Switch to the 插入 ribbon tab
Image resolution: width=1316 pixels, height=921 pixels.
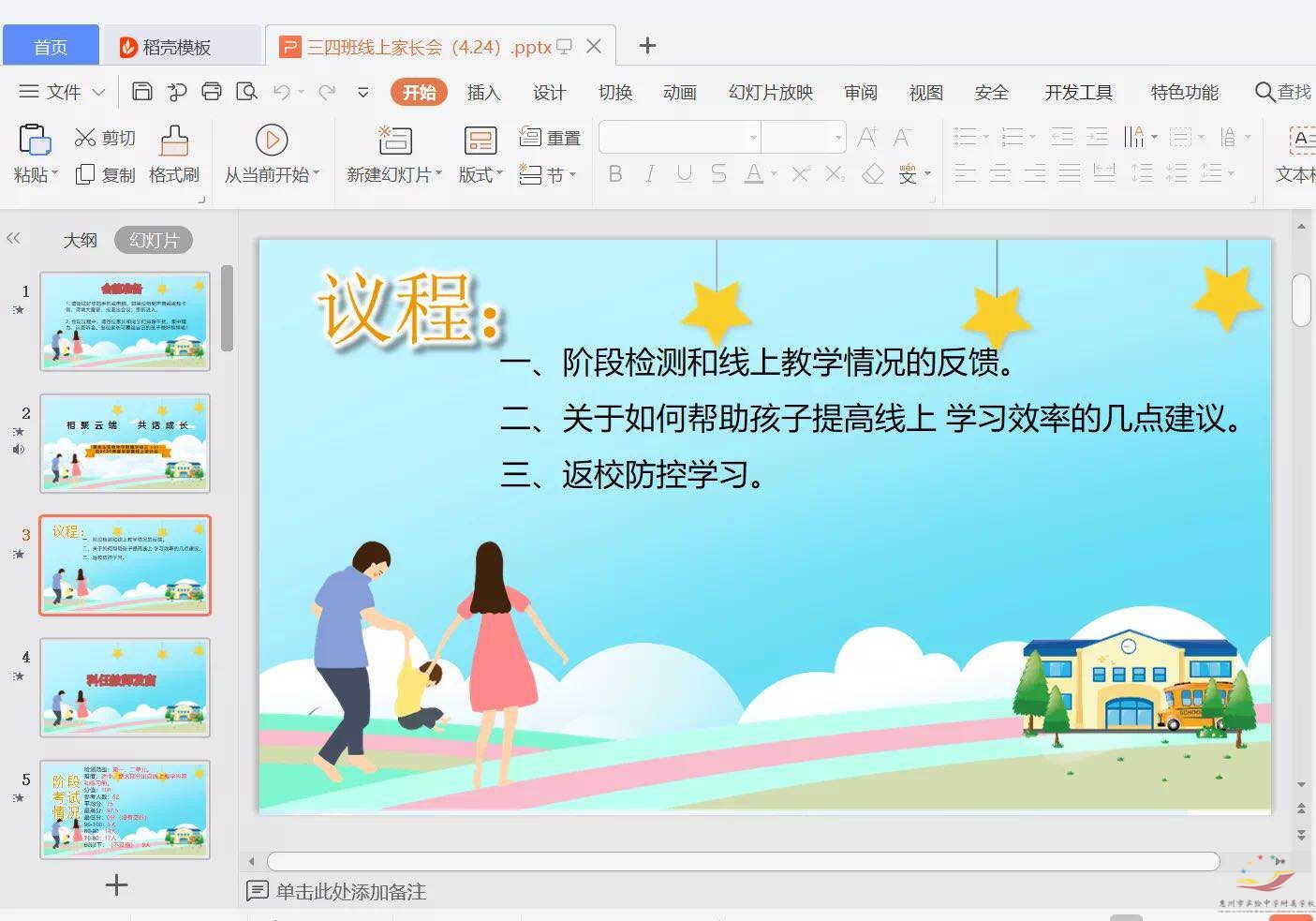483,92
